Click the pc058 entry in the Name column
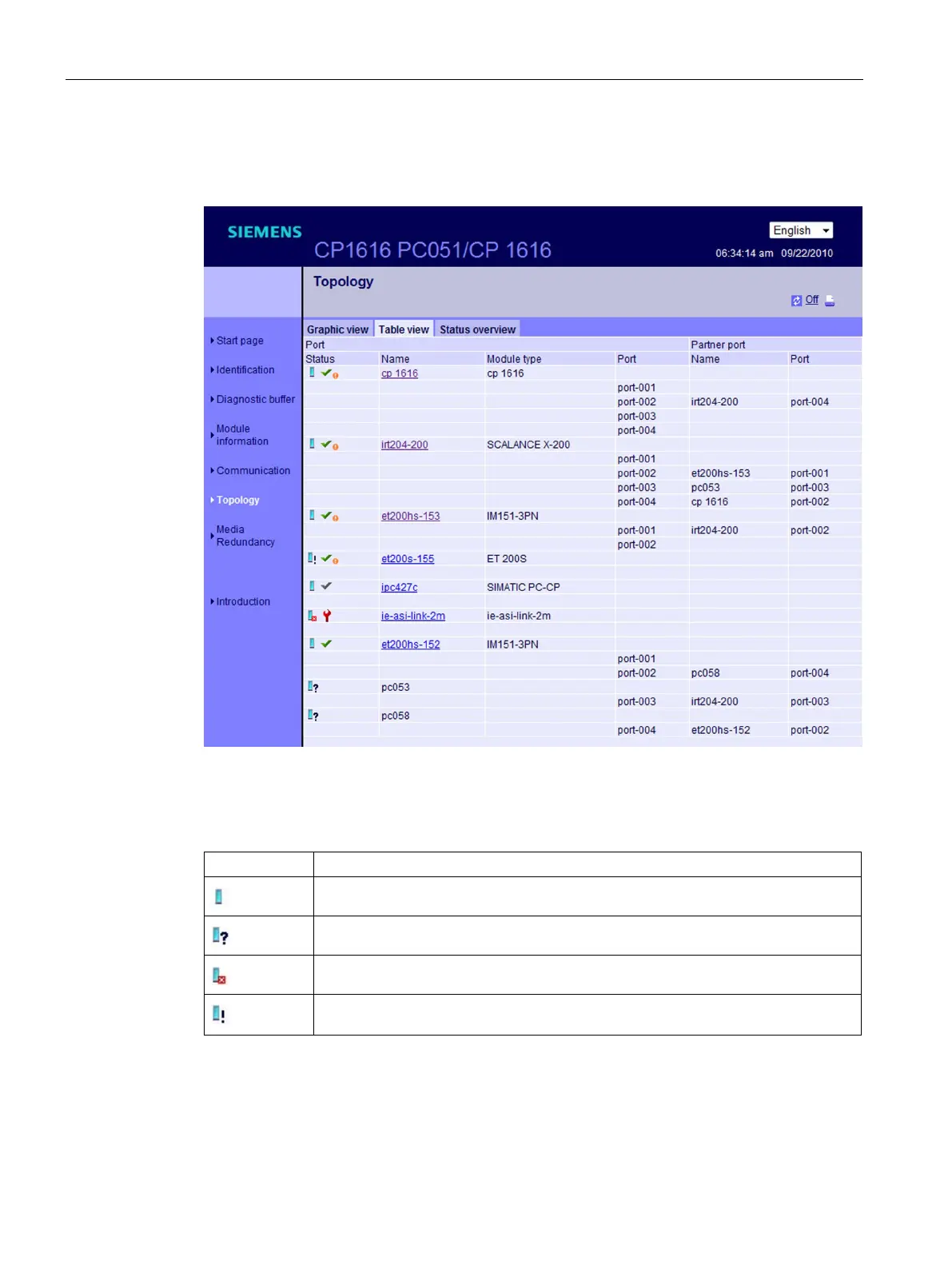952x1269 pixels. pyautogui.click(x=396, y=716)
